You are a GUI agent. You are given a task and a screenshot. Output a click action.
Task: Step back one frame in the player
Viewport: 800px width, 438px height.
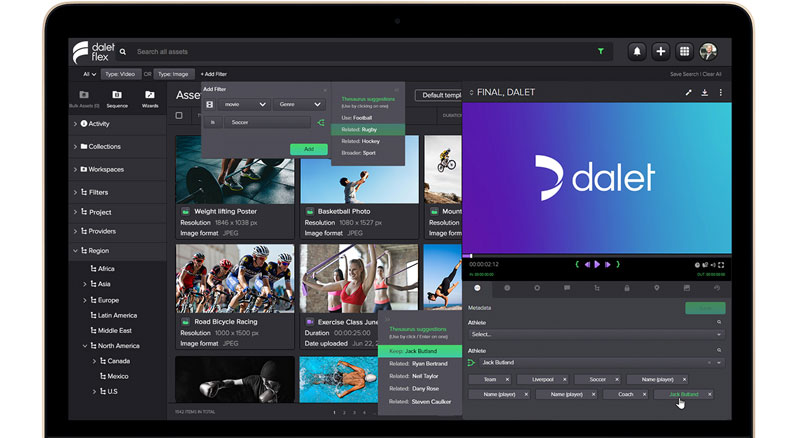(x=587, y=264)
